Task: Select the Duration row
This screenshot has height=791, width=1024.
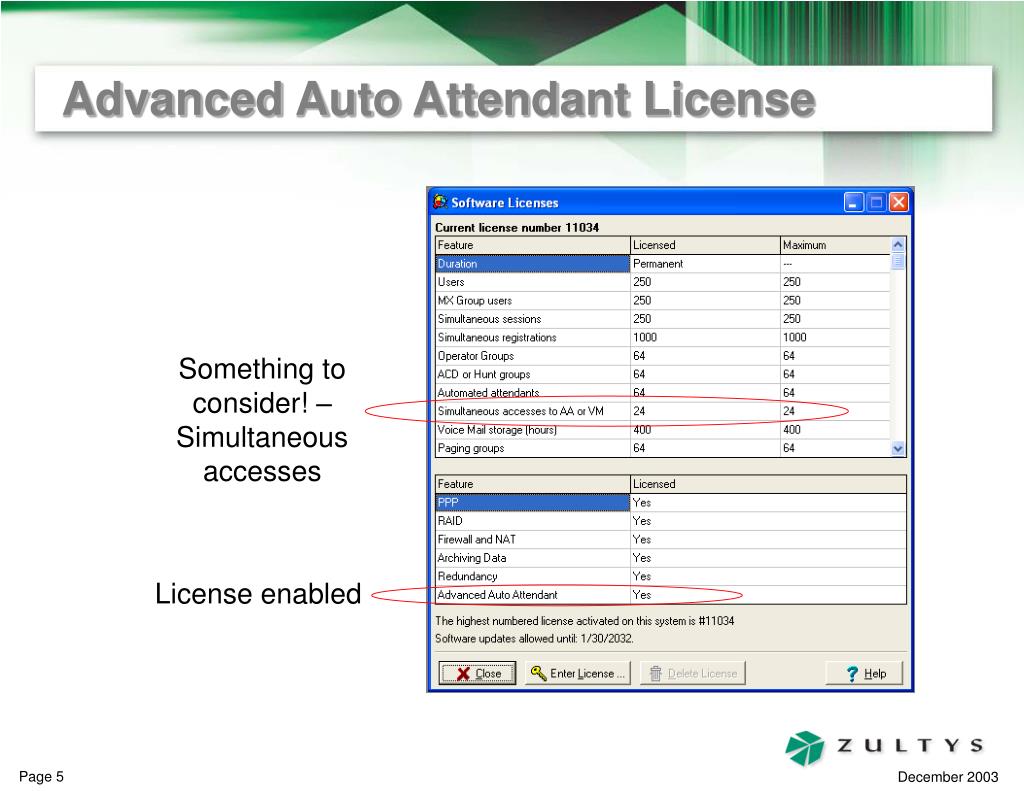Action: pyautogui.click(x=662, y=264)
